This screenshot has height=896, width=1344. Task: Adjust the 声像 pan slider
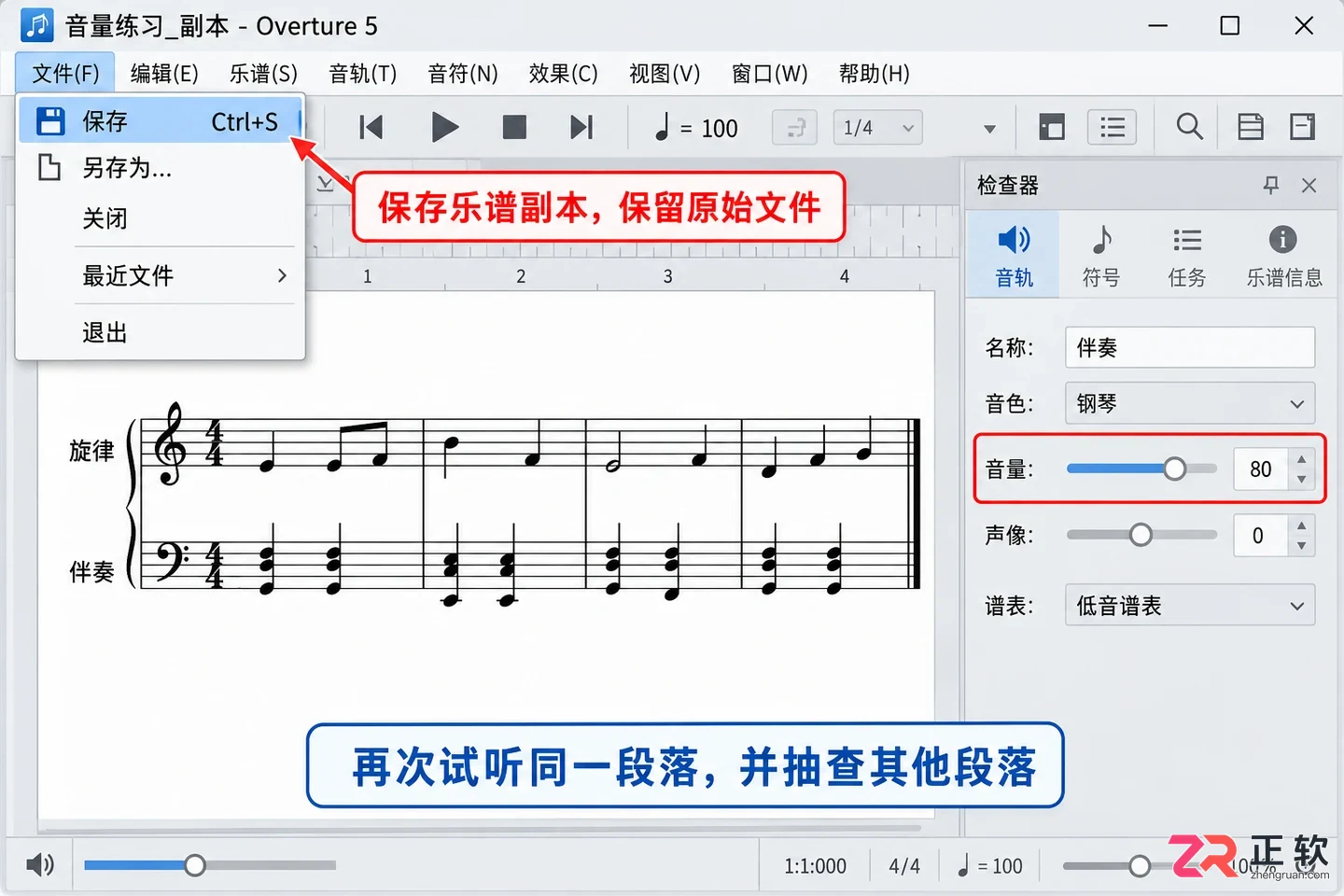(1141, 535)
